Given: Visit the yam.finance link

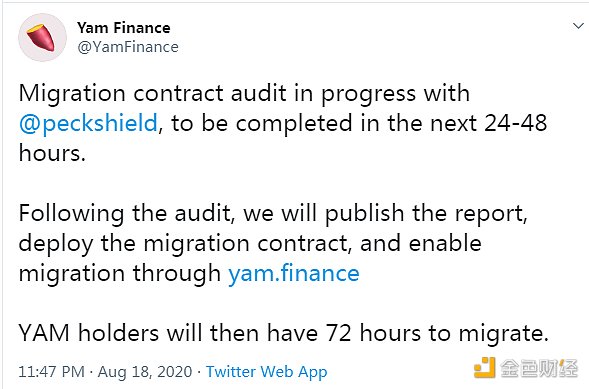Looking at the screenshot, I should pyautogui.click(x=294, y=273).
